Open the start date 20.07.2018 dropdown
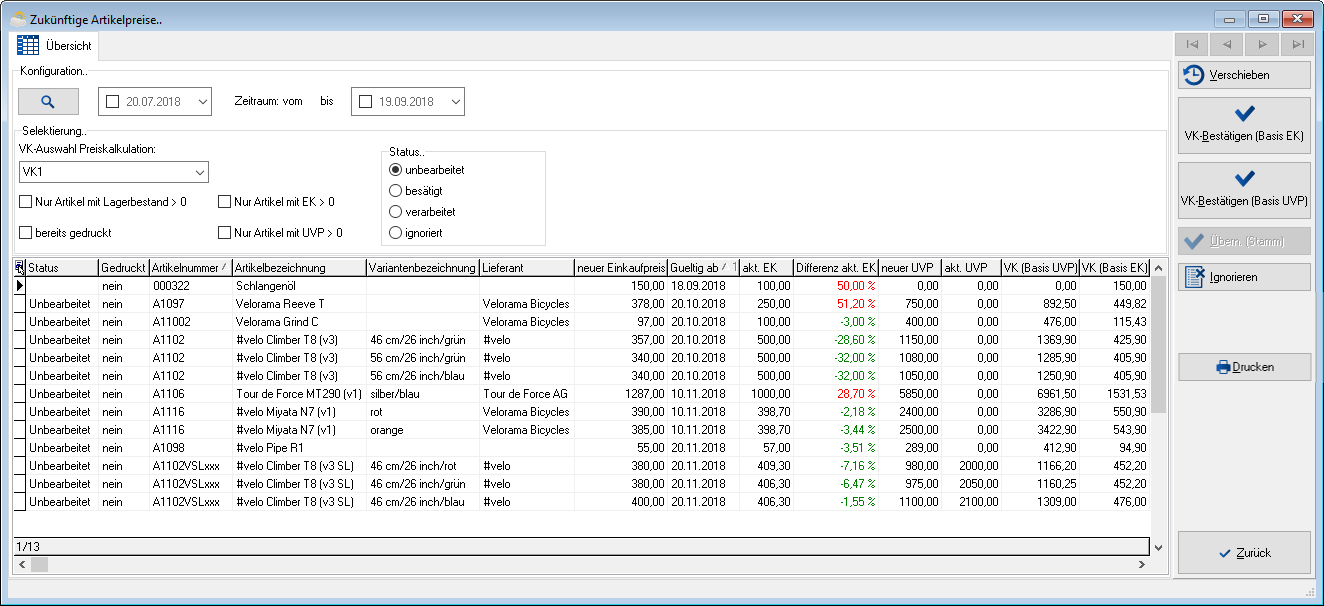1324x606 pixels. pyautogui.click(x=203, y=101)
